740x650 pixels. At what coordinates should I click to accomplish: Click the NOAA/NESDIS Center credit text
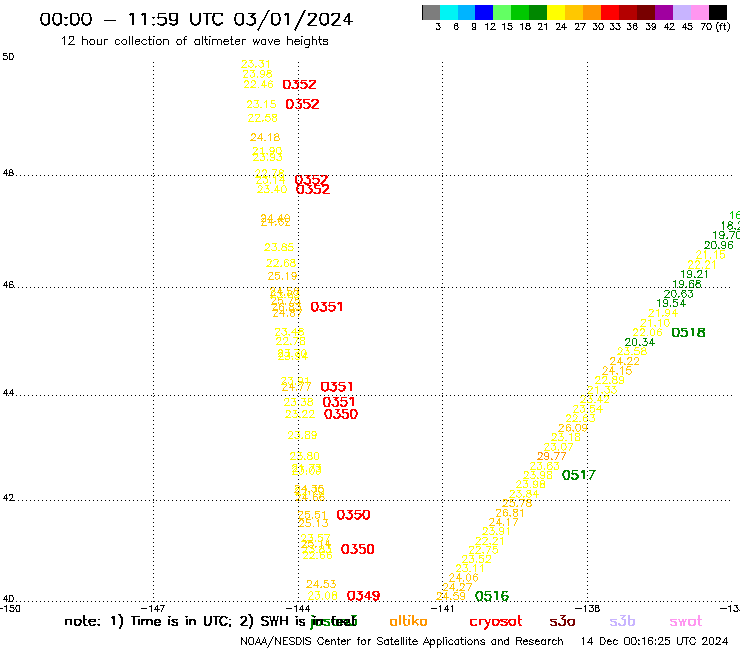coord(402,641)
